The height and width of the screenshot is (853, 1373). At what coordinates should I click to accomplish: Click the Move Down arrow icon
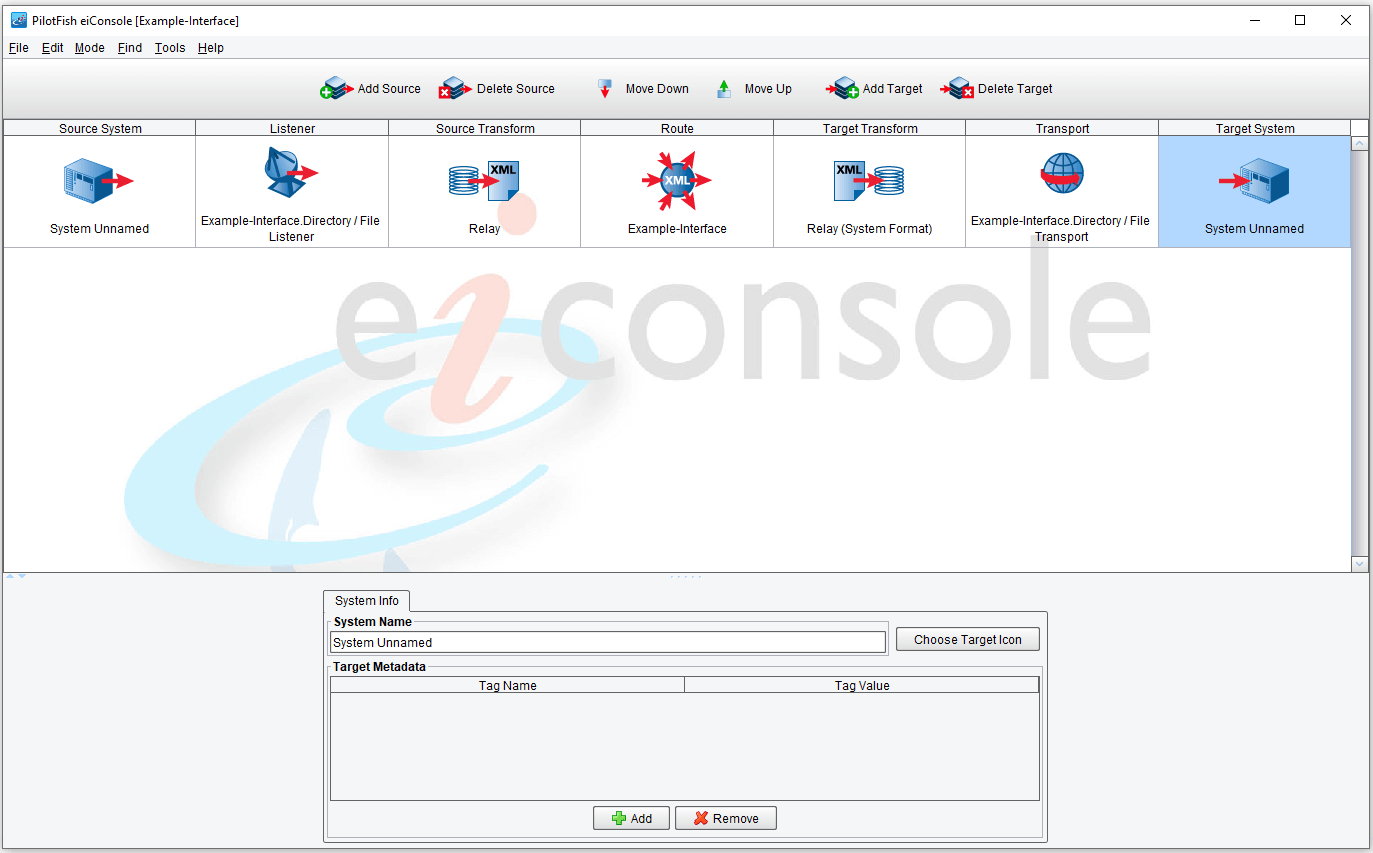pos(604,89)
